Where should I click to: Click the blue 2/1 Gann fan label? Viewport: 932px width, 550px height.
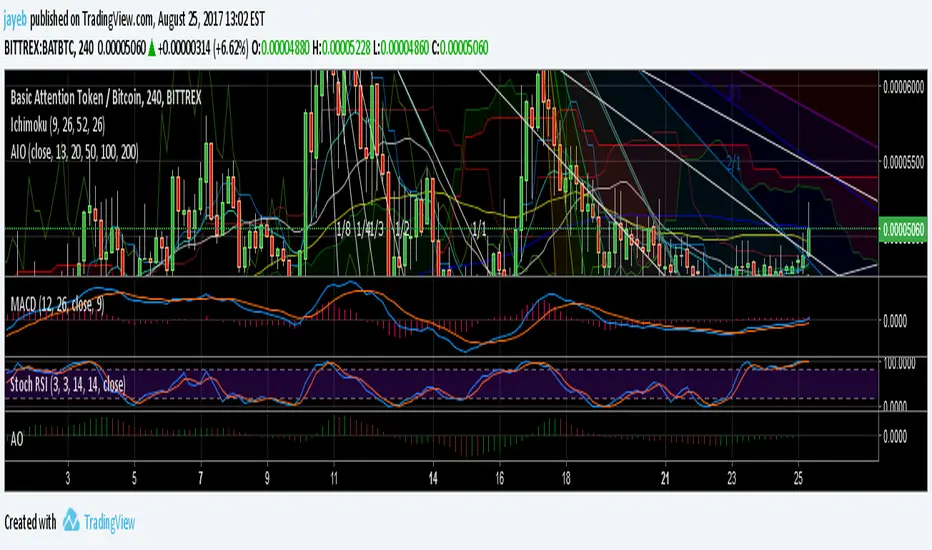[733, 163]
